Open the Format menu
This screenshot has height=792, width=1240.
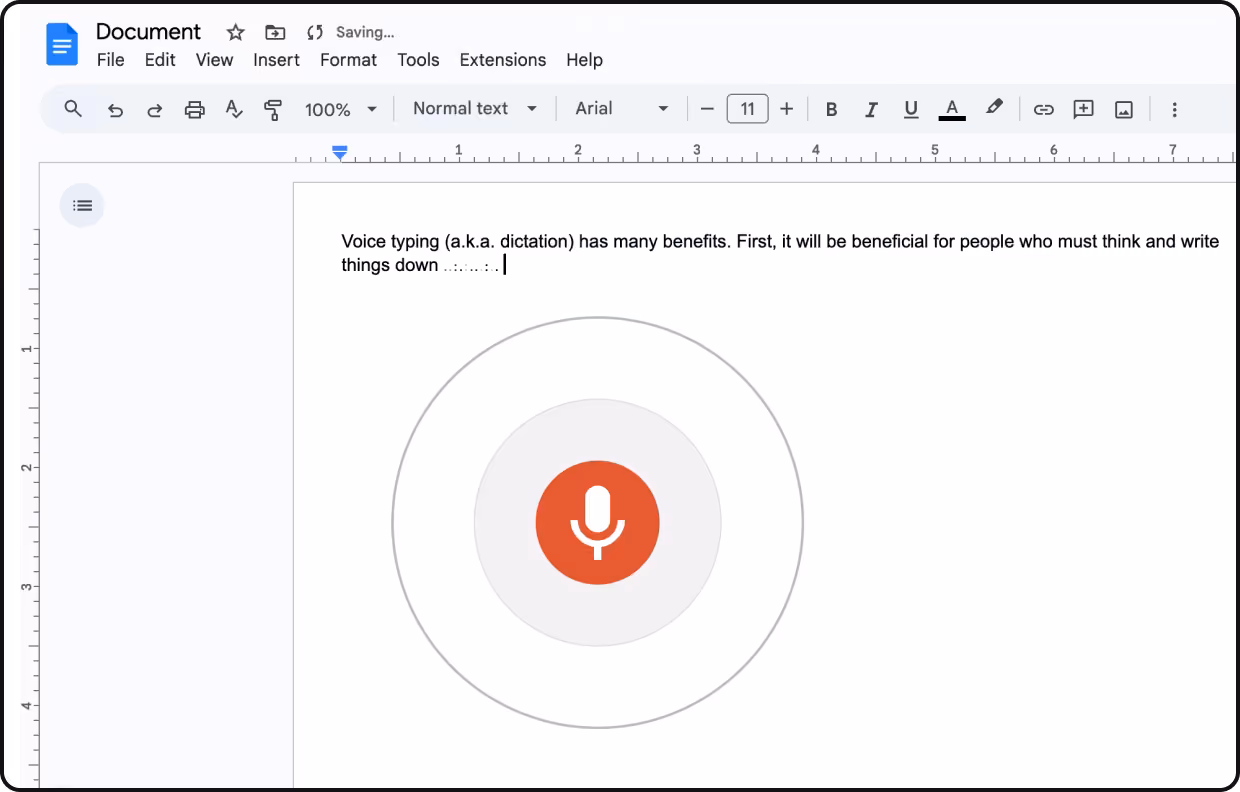point(348,60)
